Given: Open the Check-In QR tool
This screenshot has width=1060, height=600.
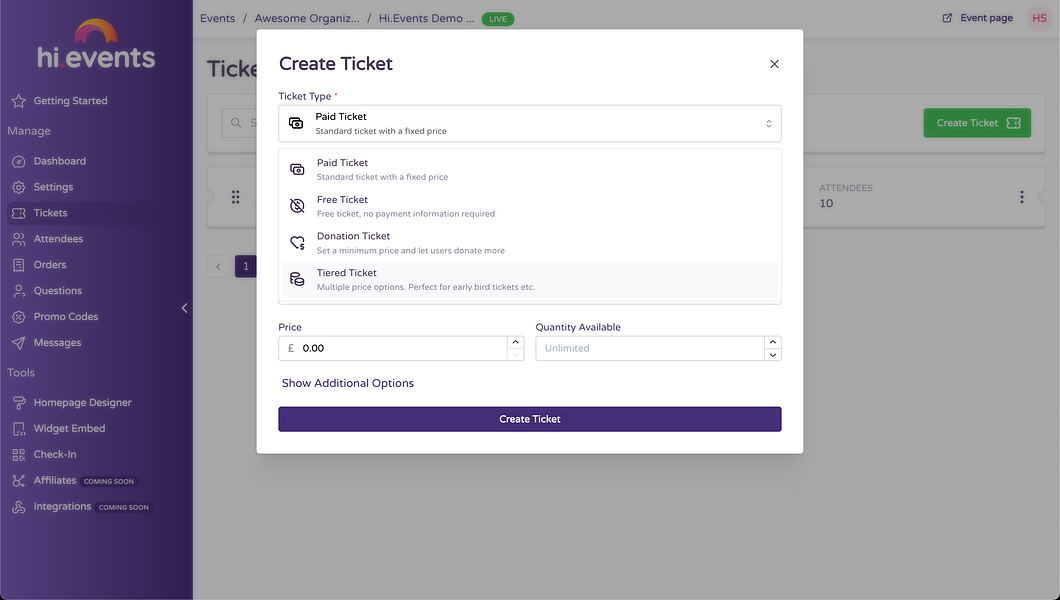Looking at the screenshot, I should (54, 454).
